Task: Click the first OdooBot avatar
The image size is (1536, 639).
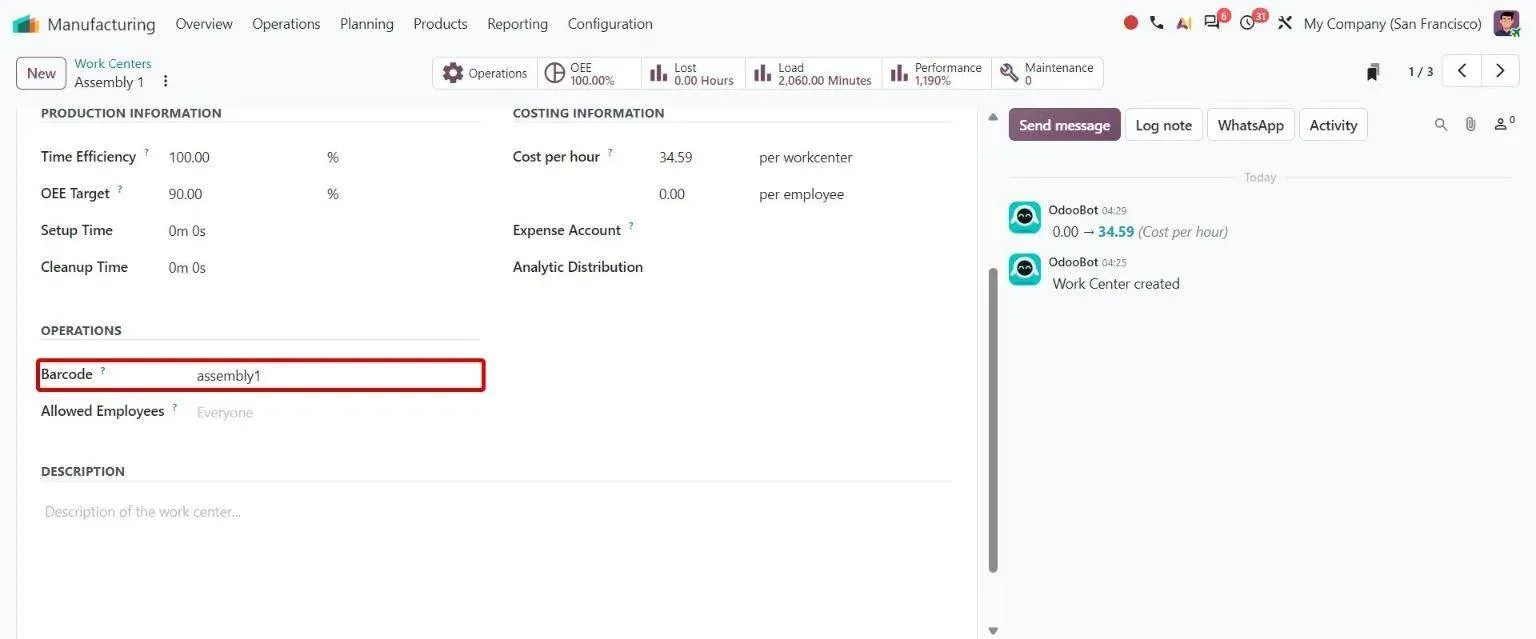Action: (x=1024, y=218)
